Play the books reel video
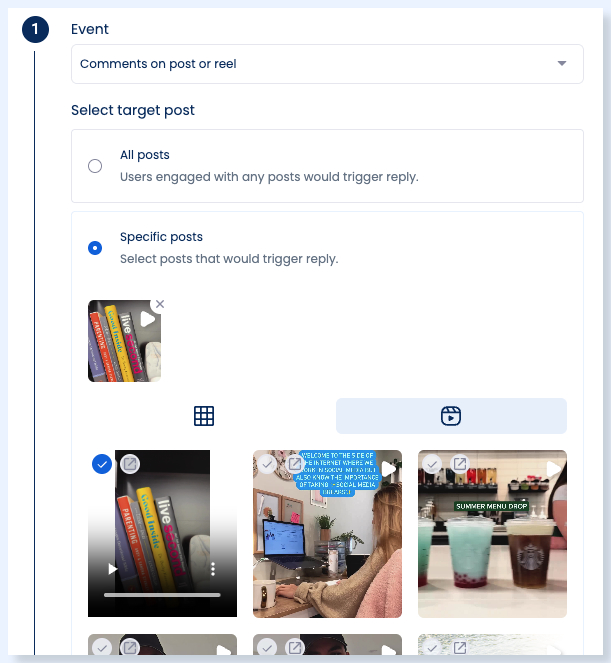 (x=112, y=569)
